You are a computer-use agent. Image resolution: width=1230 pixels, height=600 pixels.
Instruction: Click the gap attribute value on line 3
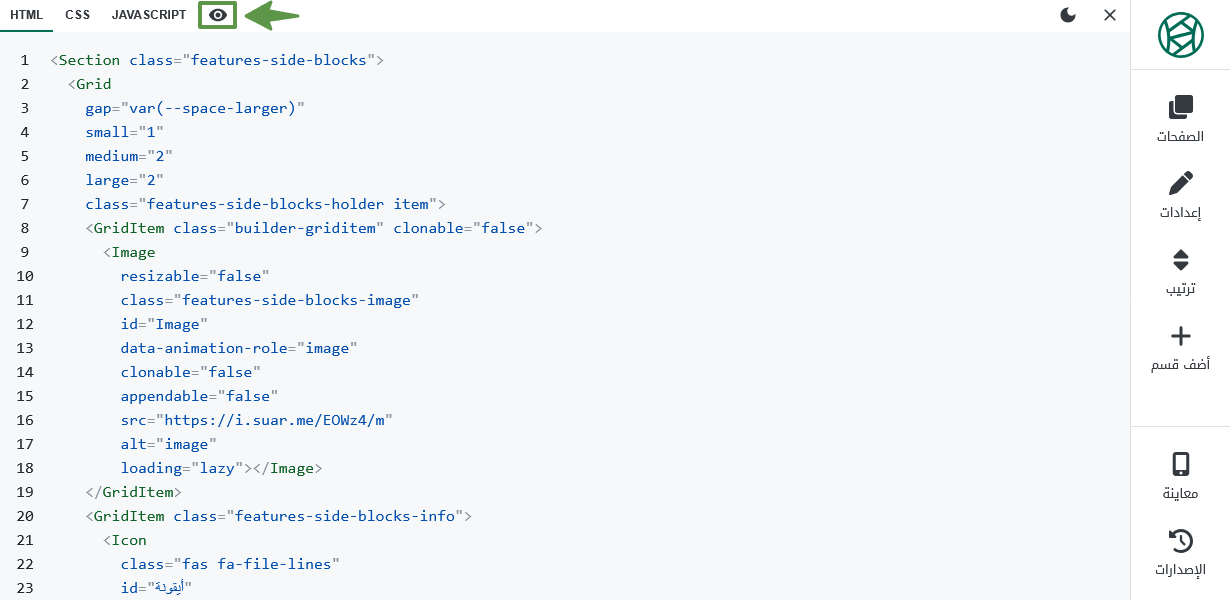pos(212,108)
